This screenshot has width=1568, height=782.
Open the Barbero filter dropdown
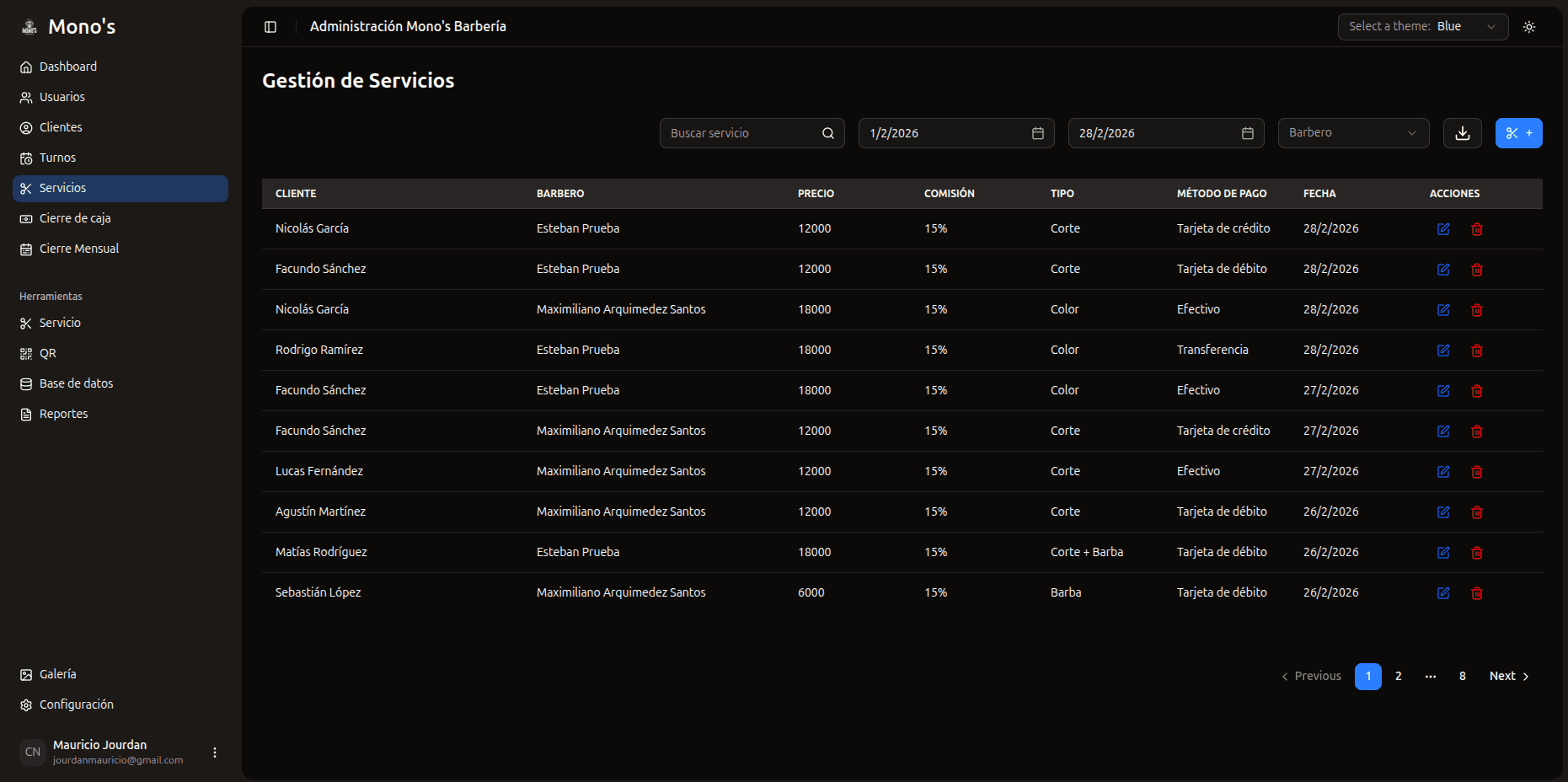click(x=1353, y=132)
